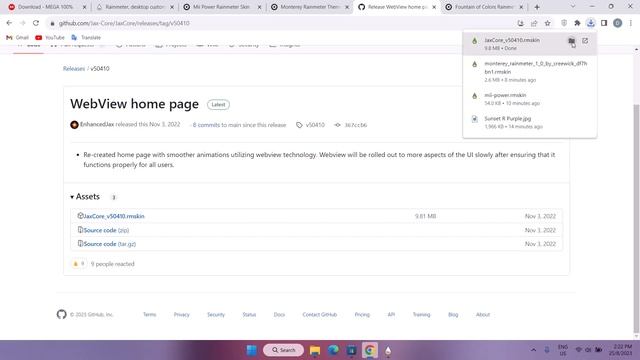The image size is (640, 360).
Task: Open Contact GitHub footer link
Action: click(x=320, y=314)
